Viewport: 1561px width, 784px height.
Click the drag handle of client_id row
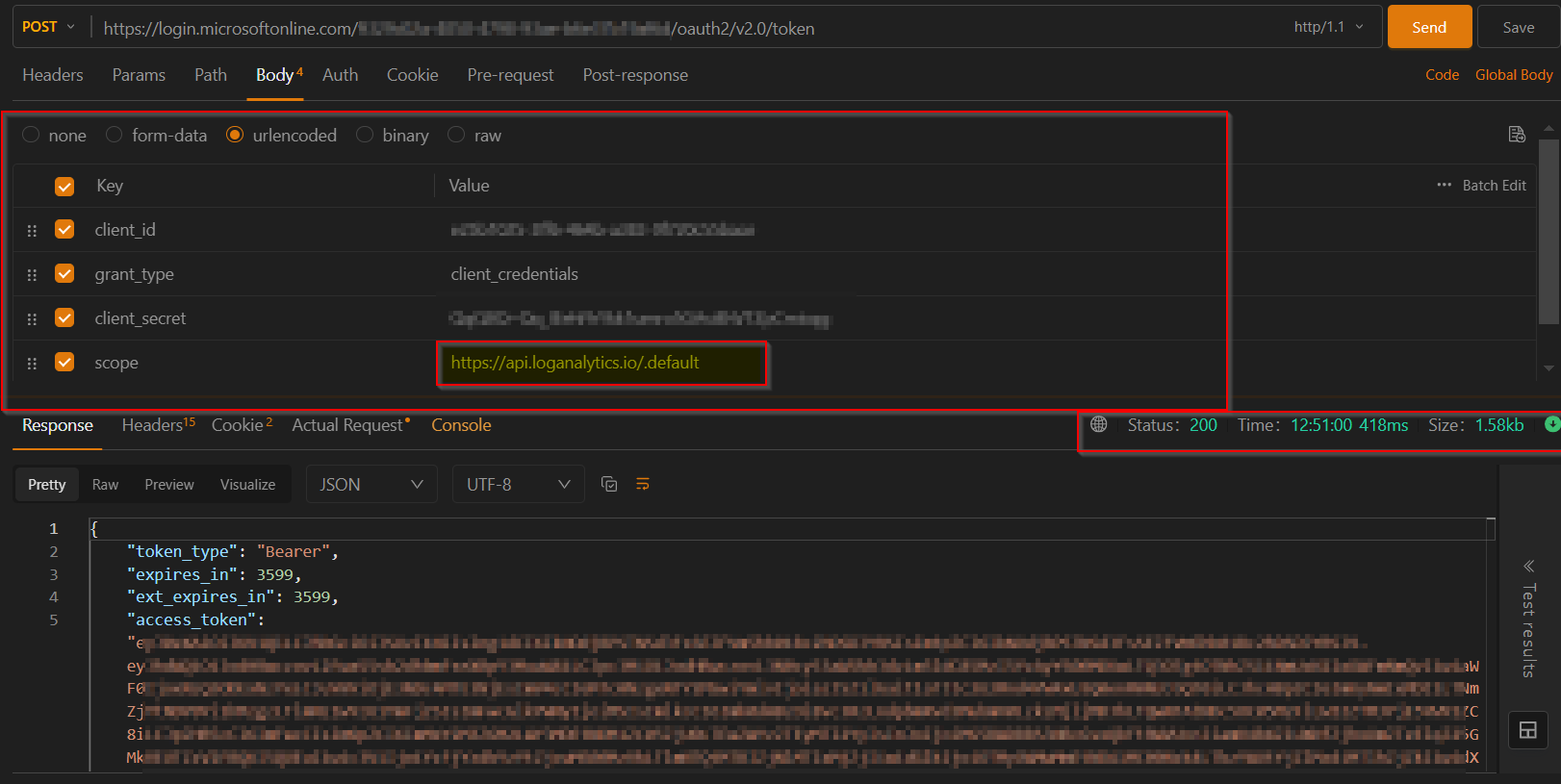[32, 231]
